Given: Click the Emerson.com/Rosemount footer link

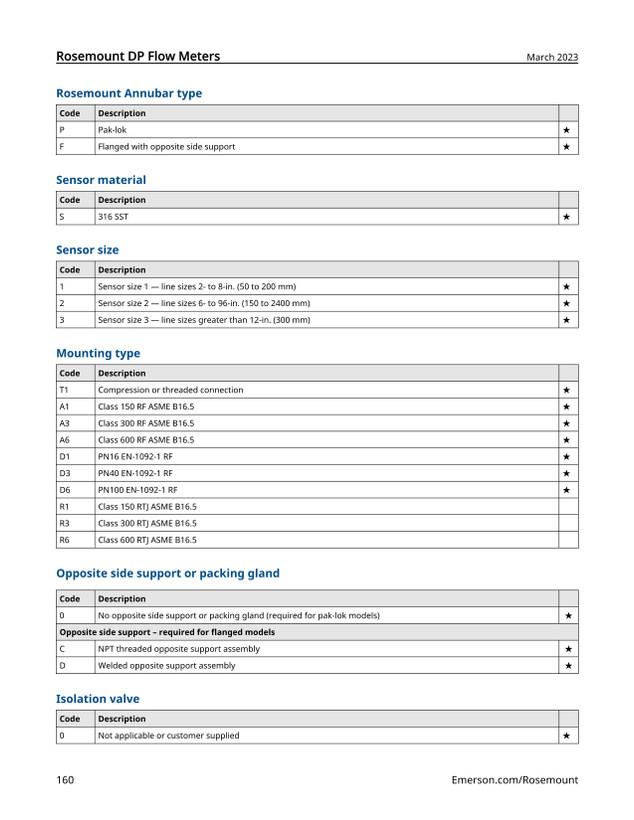Looking at the screenshot, I should (515, 780).
